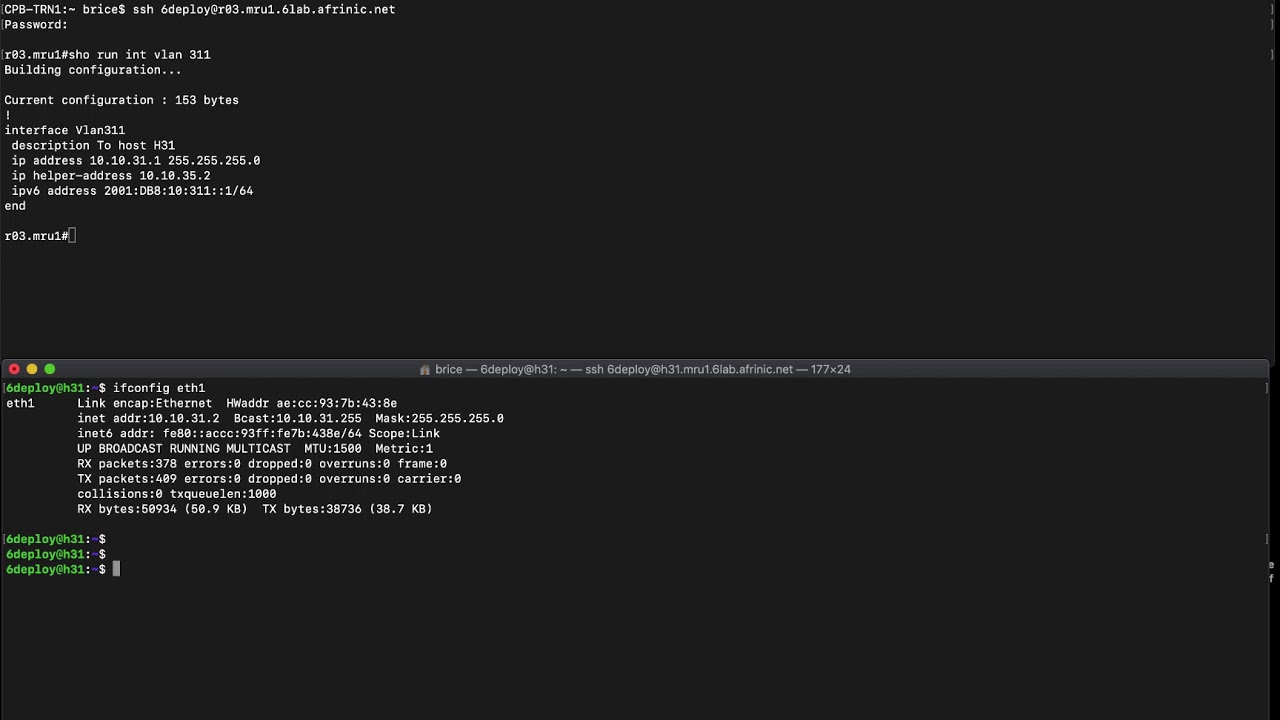
Task: Click the last 6deploy@h31 prompt cursor
Action: pos(116,569)
